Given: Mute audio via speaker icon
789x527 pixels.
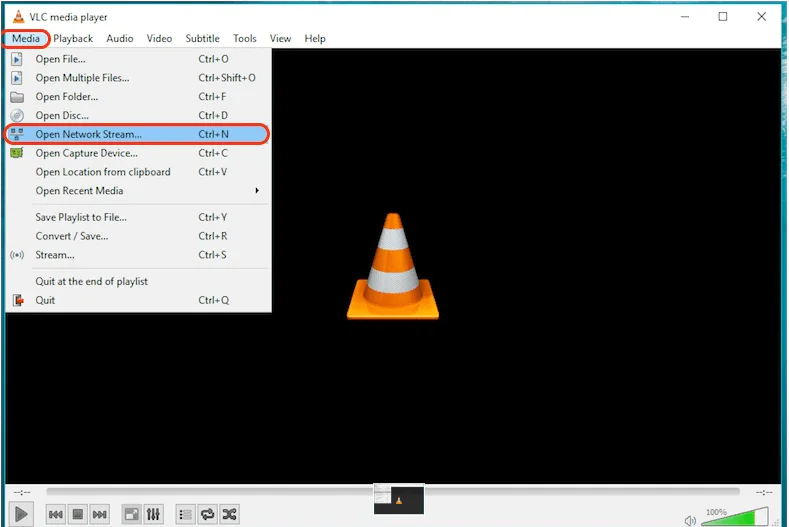Looking at the screenshot, I should click(690, 518).
